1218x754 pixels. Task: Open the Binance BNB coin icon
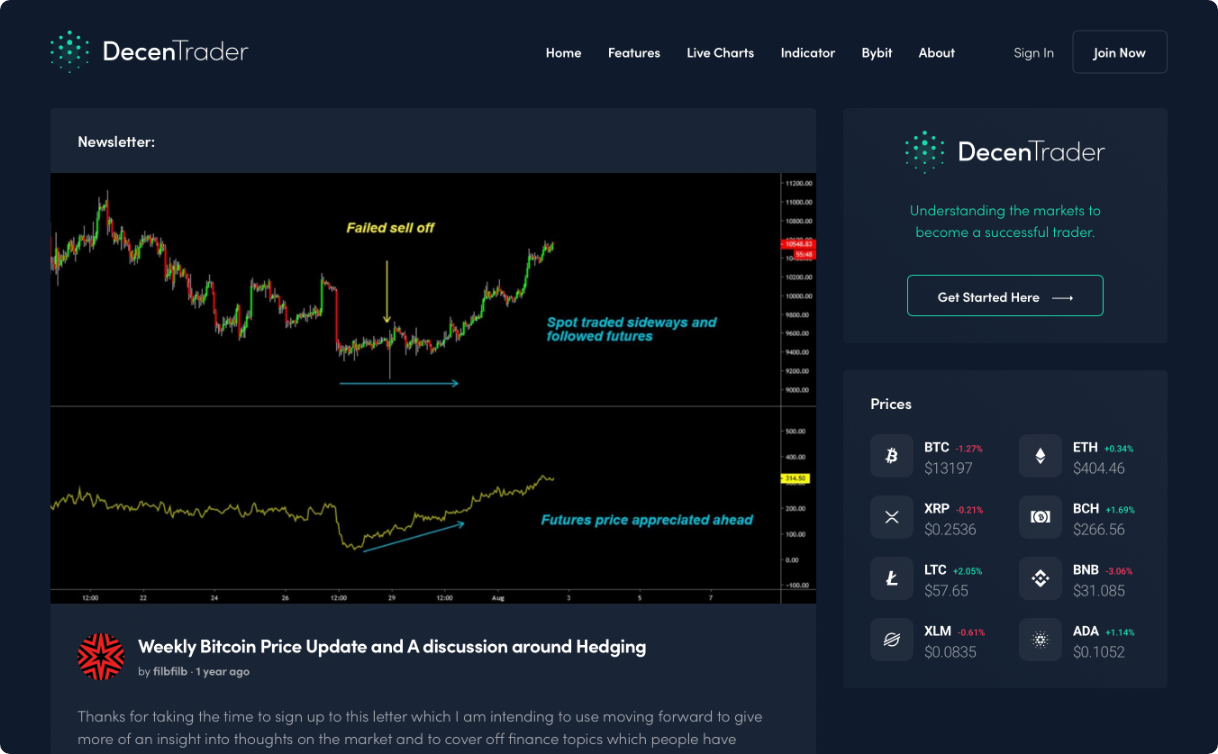[x=1040, y=578]
